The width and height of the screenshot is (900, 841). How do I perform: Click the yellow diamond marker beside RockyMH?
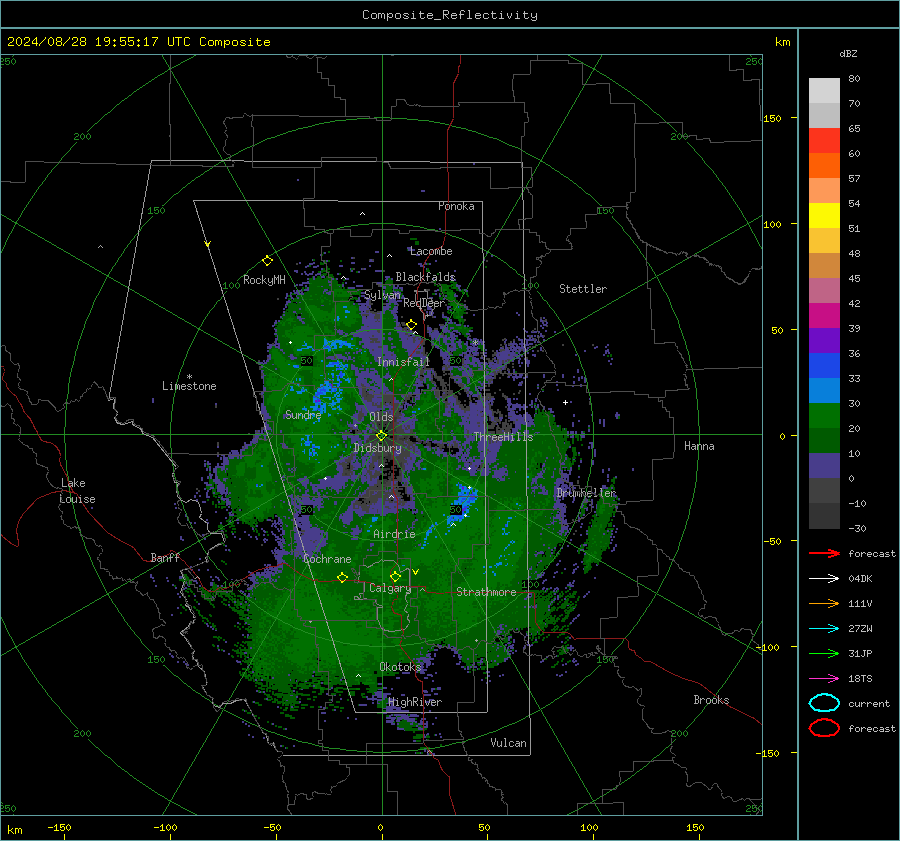[x=267, y=261]
